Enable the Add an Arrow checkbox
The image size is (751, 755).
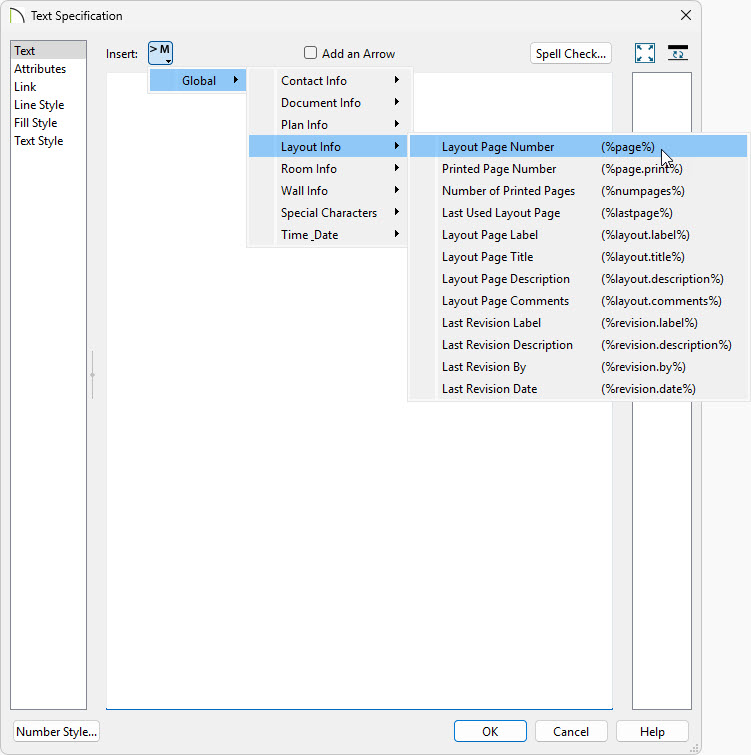[x=311, y=54]
